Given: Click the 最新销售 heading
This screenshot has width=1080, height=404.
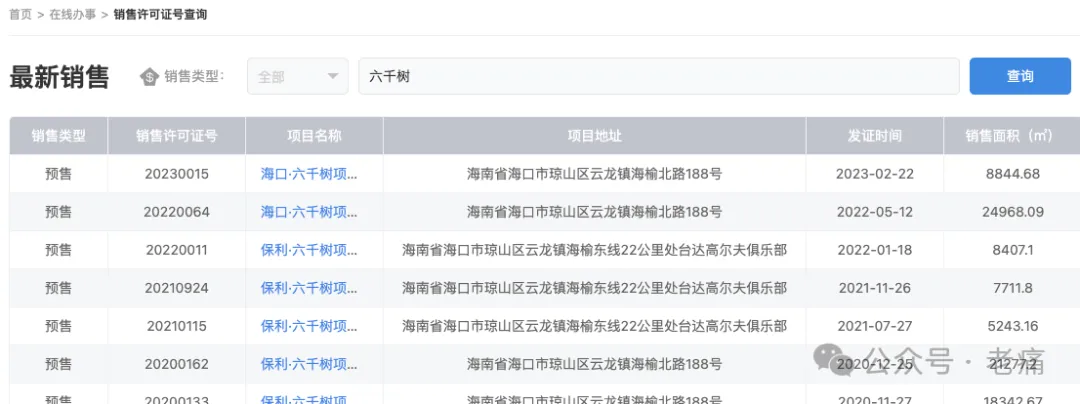Looking at the screenshot, I should pyautogui.click(x=59, y=77).
